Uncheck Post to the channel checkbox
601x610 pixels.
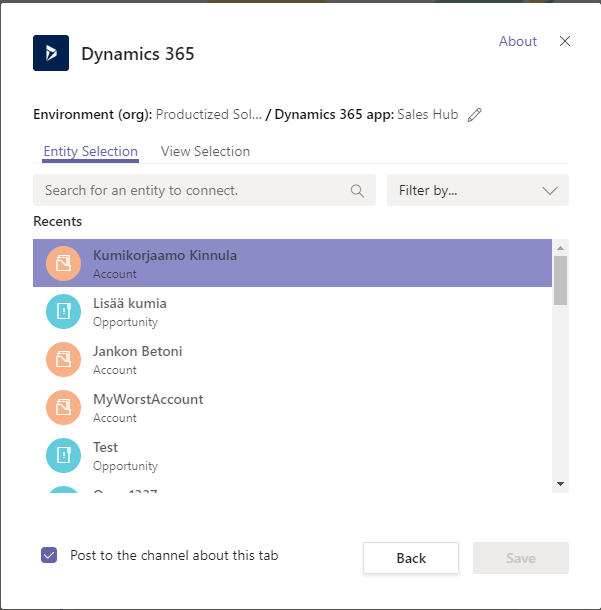coord(49,555)
